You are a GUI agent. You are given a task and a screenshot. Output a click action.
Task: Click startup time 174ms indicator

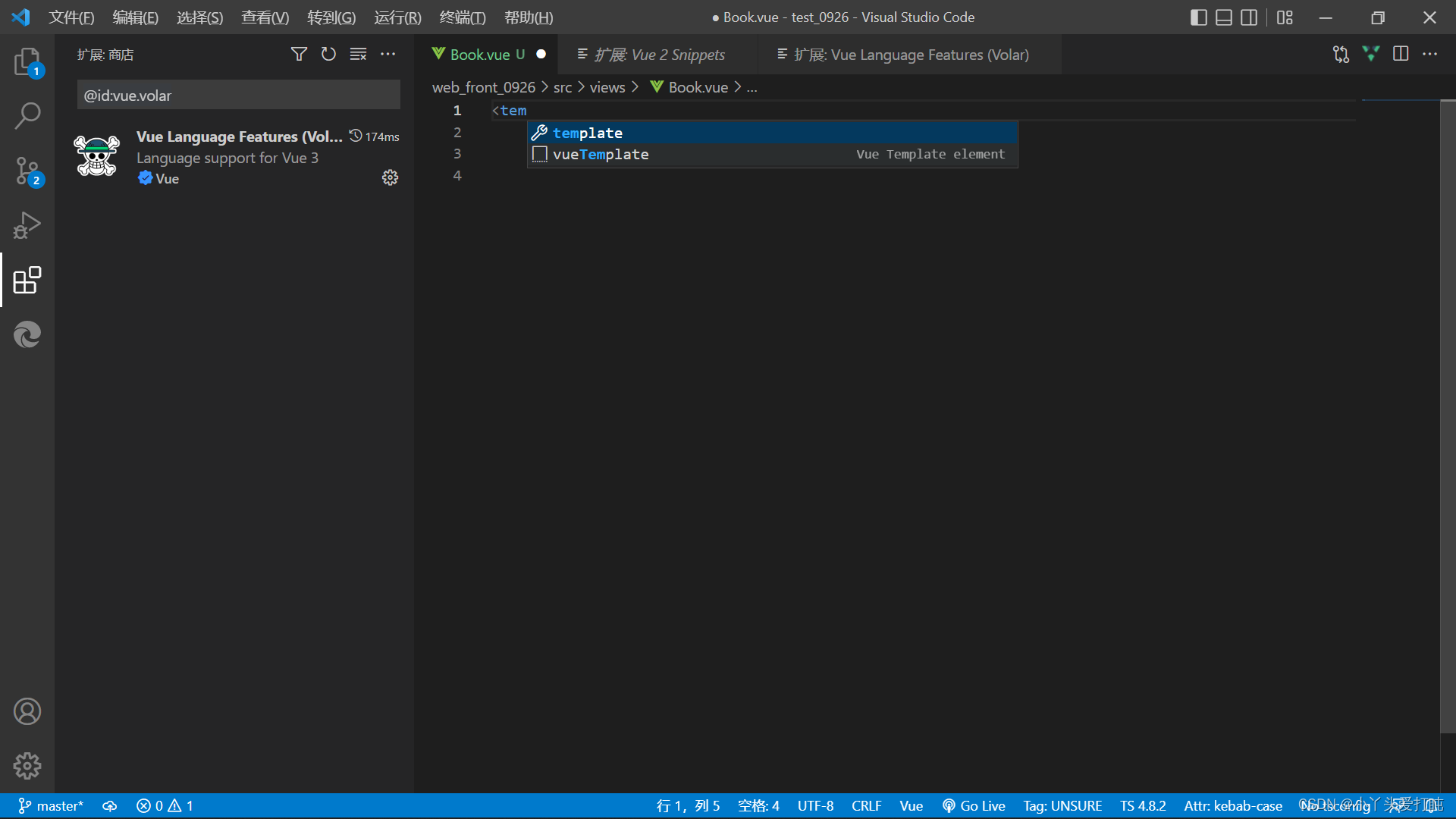click(374, 136)
